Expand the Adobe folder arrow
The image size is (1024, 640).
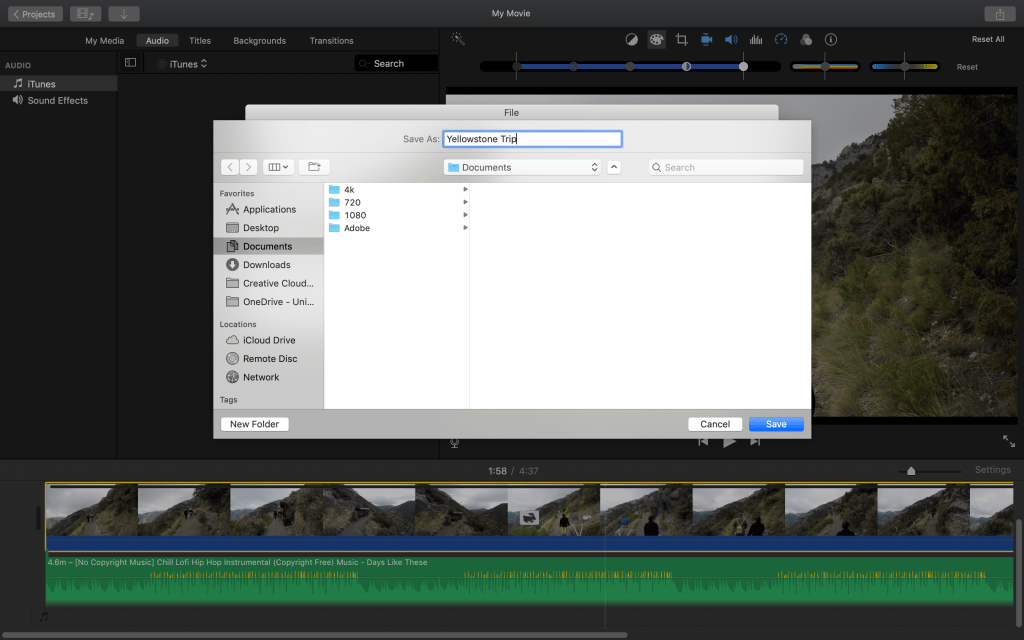tap(465, 228)
